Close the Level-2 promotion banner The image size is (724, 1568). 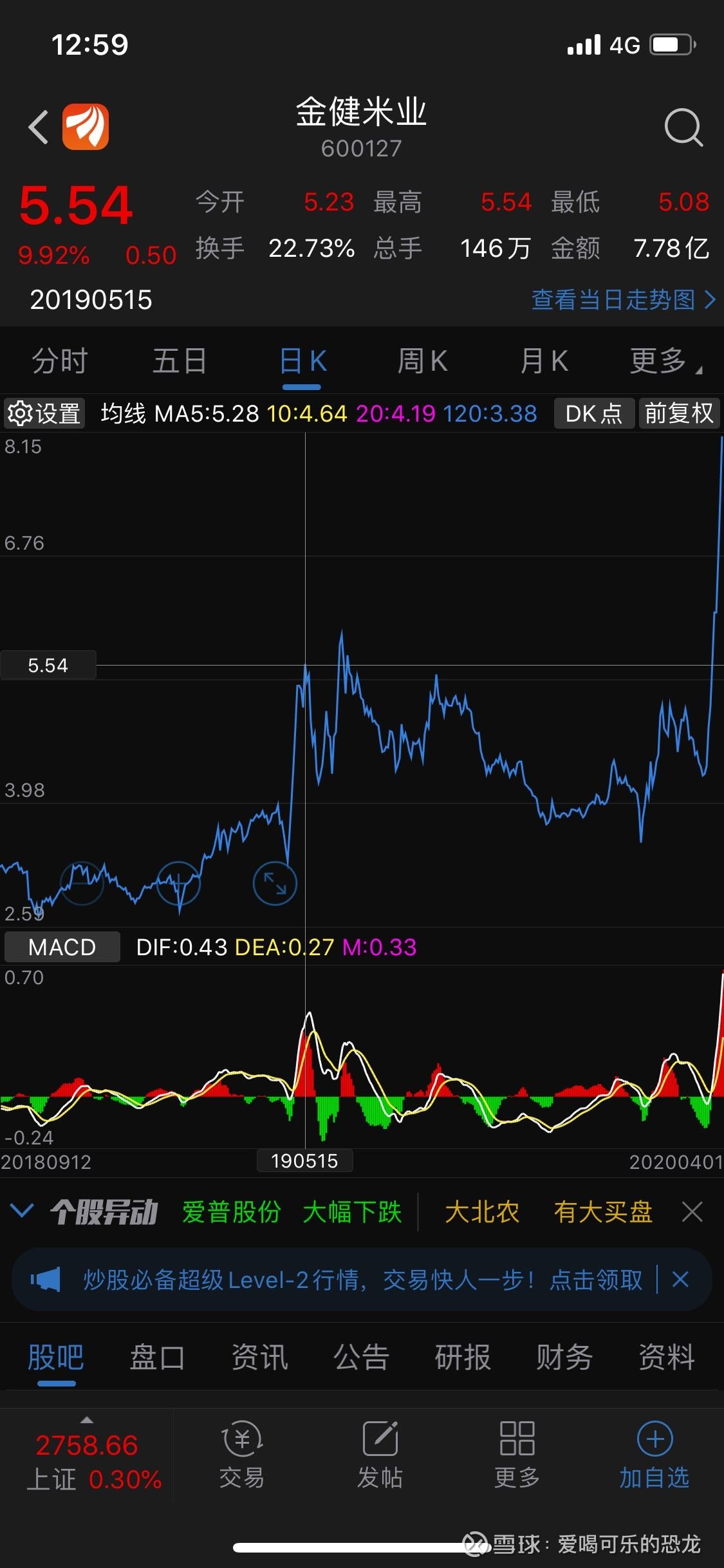(x=681, y=1279)
